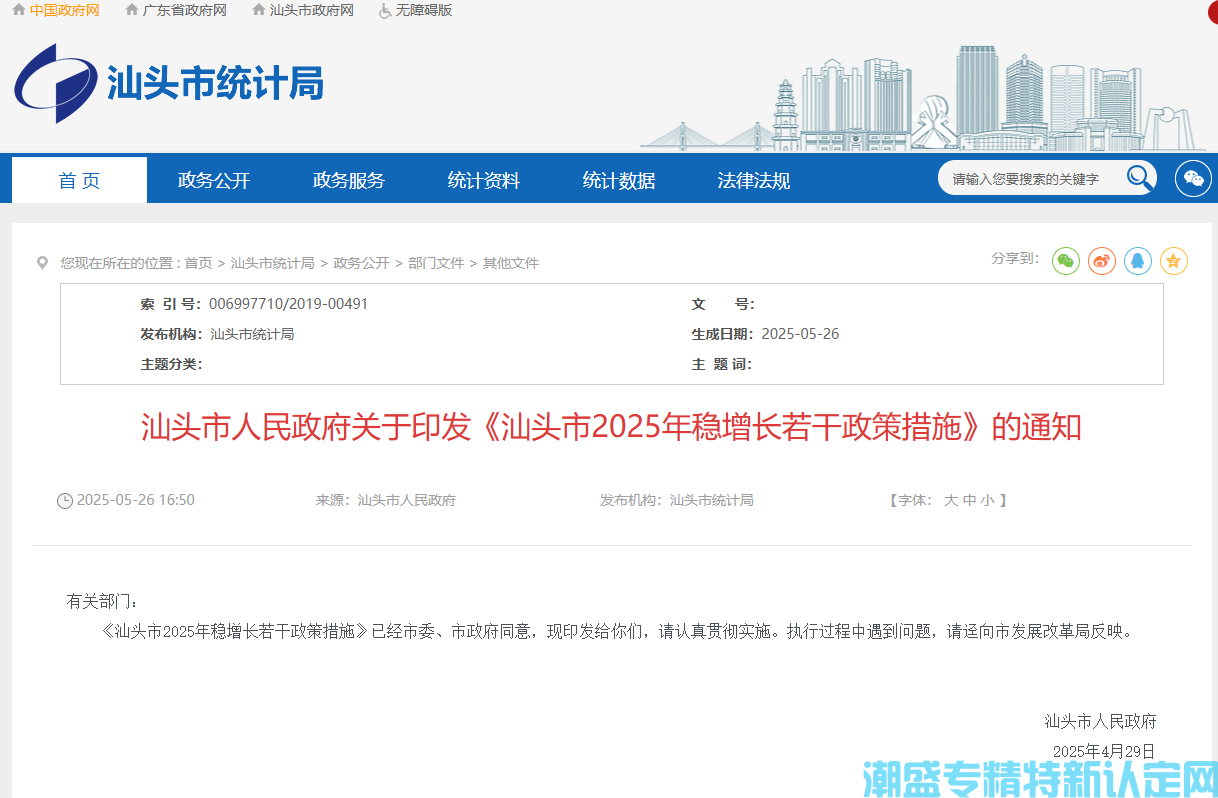Open the 统计资料 menu
This screenshot has height=798, width=1218.
[484, 180]
